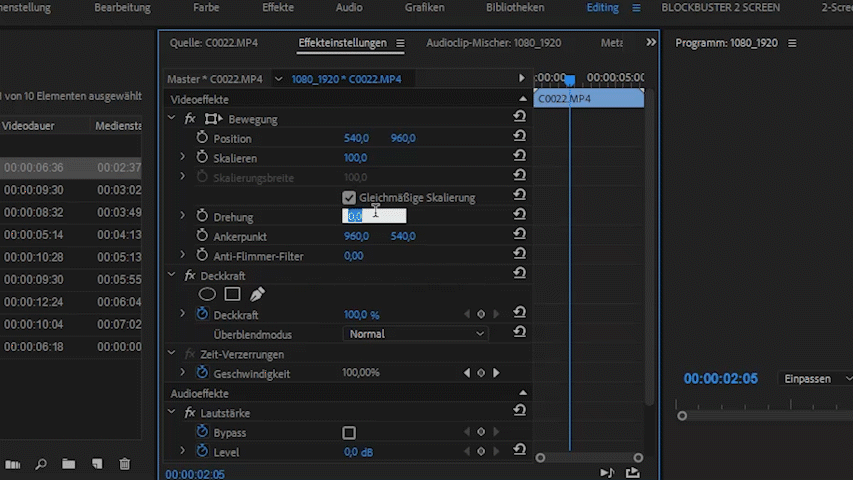Click the blue playhead in effect timeline
The image size is (853, 480).
570,80
